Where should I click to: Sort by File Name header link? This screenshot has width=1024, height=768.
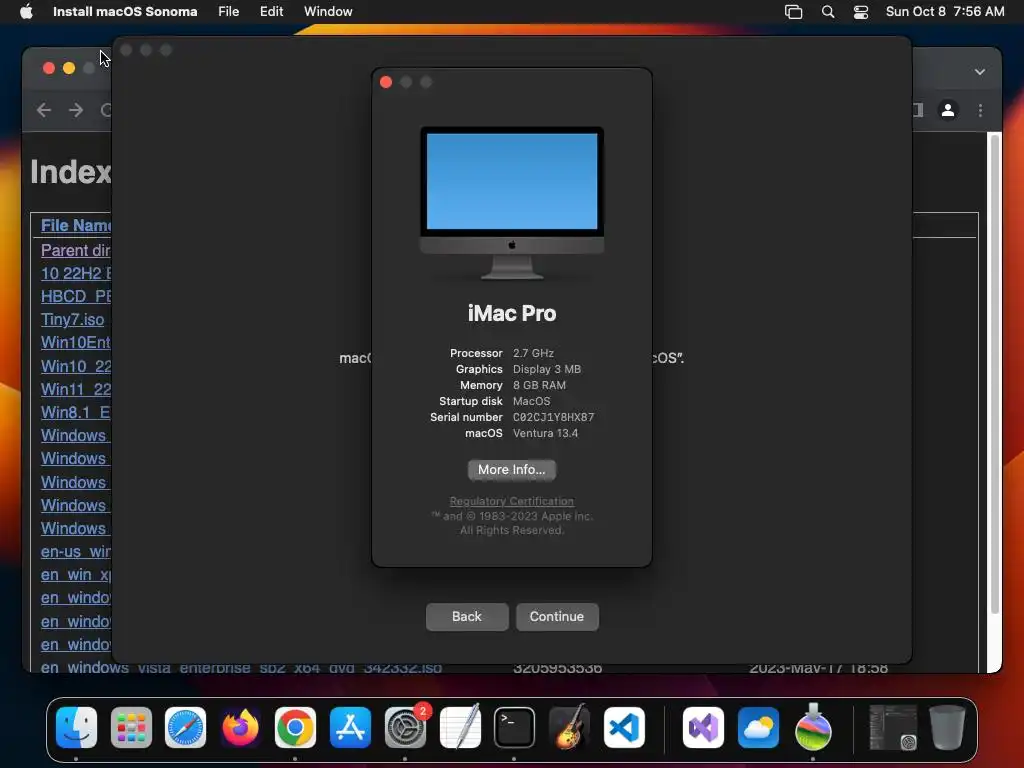76,225
